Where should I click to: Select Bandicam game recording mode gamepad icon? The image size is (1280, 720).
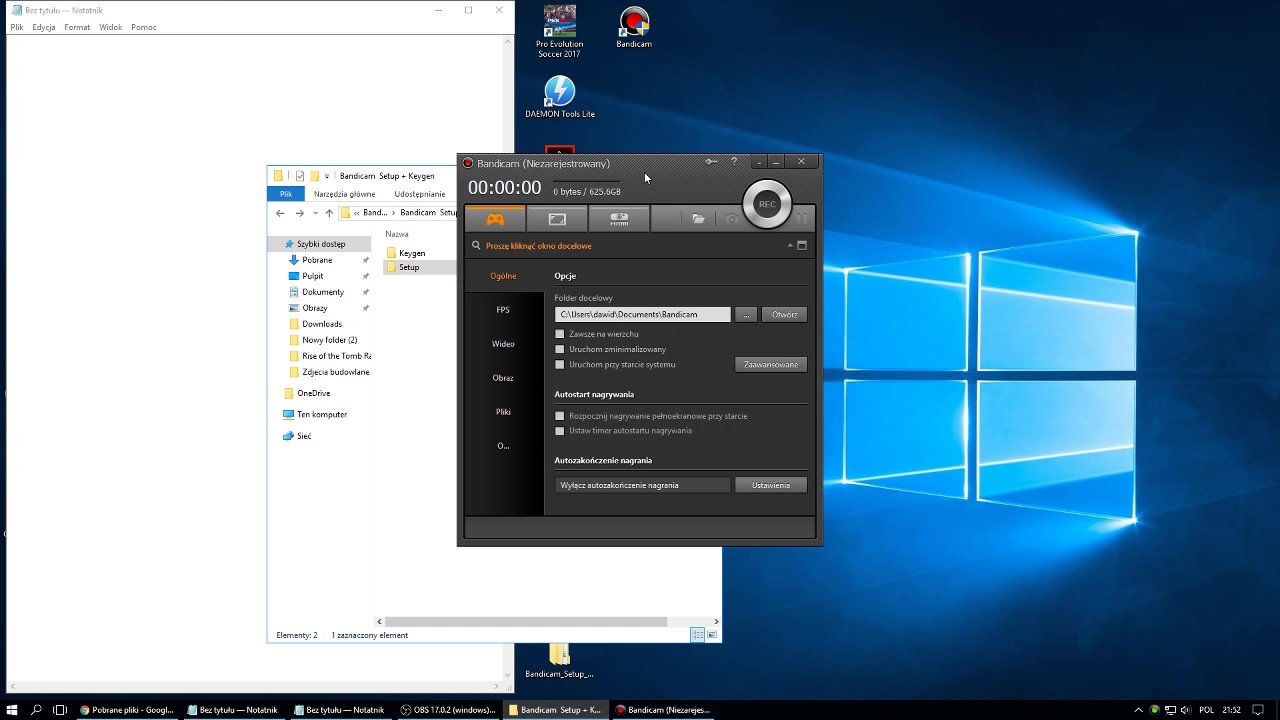(x=495, y=219)
